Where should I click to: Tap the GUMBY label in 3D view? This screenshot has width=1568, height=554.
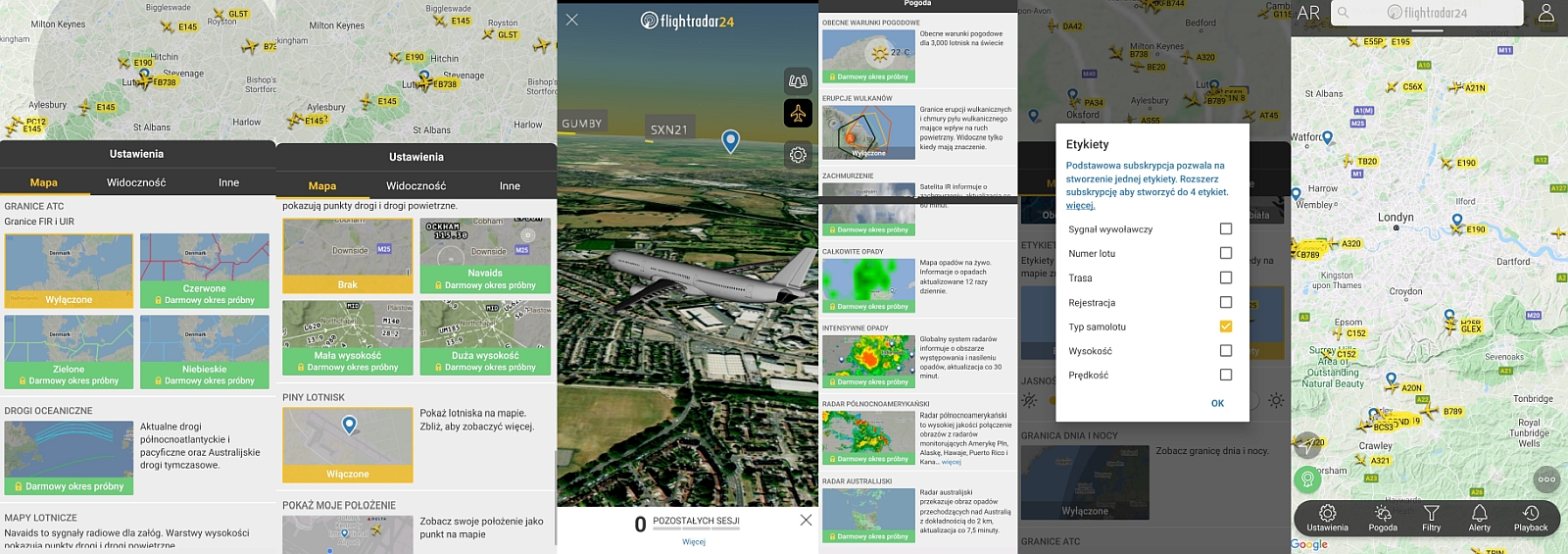point(581,124)
